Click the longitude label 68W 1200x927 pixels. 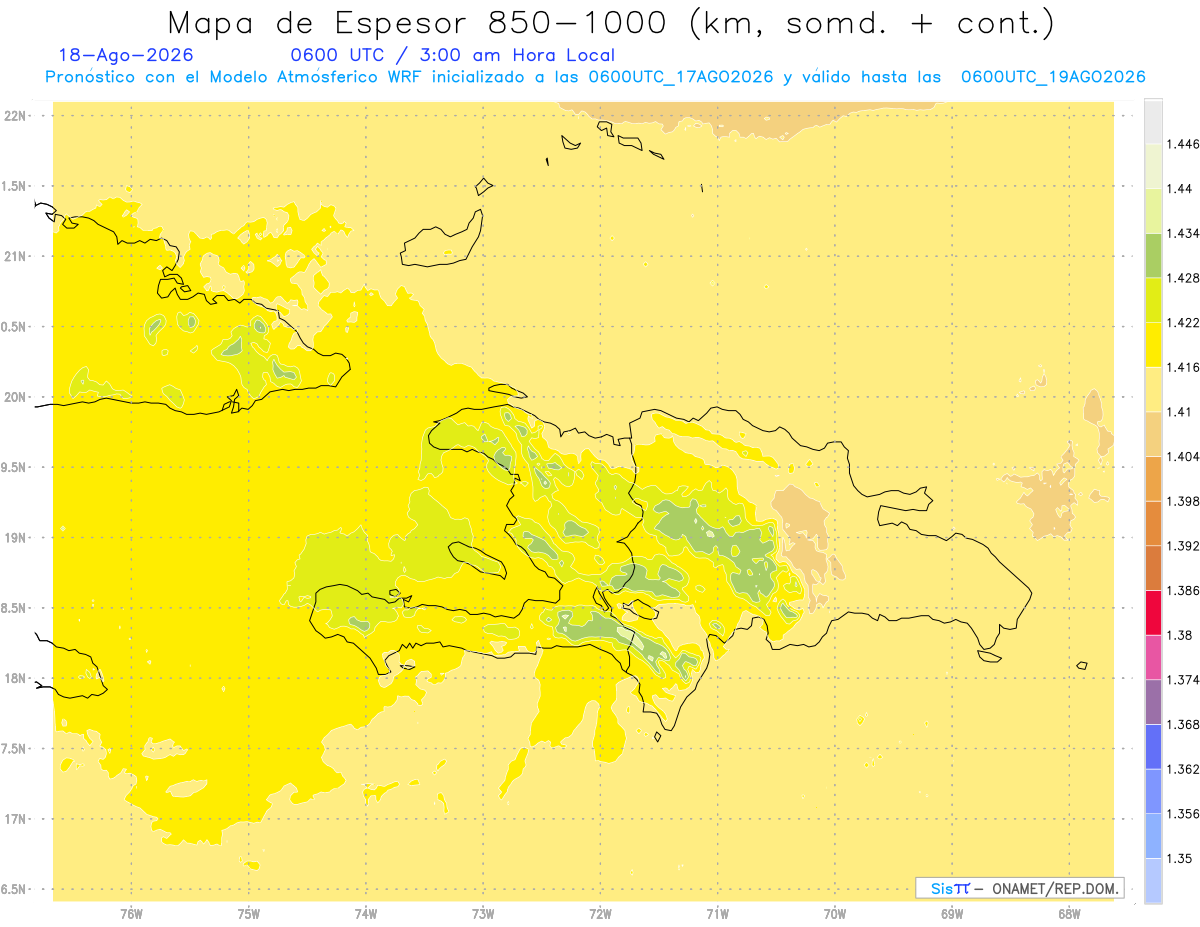[x=1069, y=914]
